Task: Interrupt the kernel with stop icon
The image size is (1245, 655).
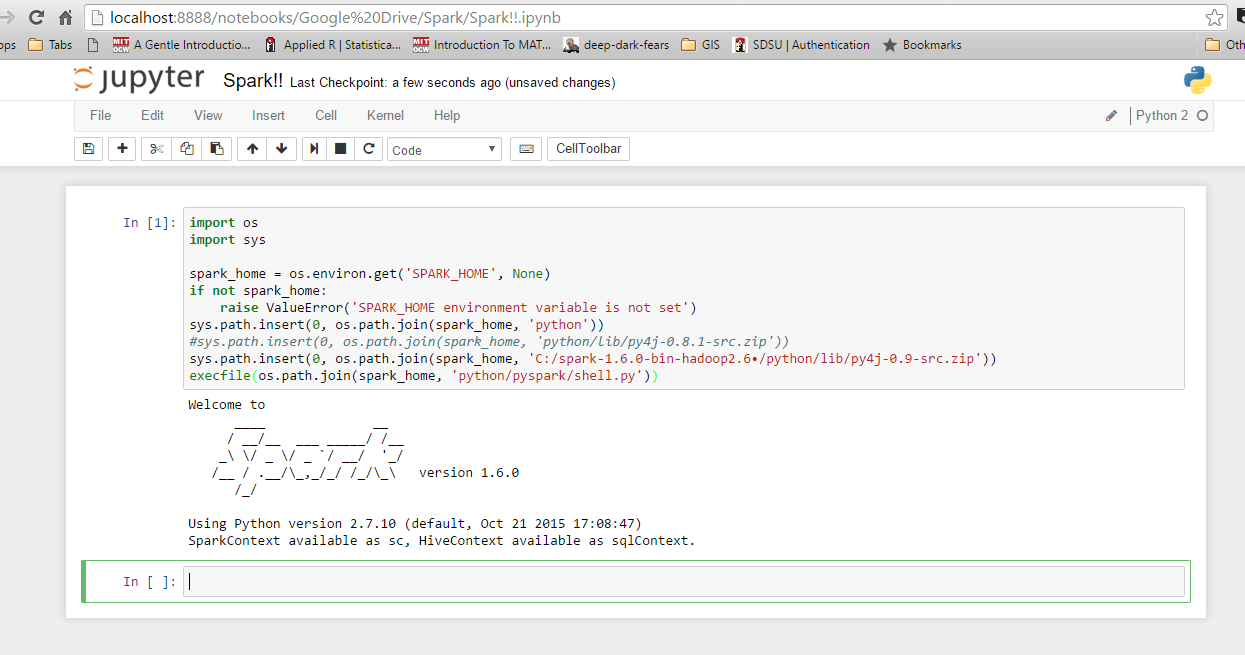Action: [x=339, y=148]
